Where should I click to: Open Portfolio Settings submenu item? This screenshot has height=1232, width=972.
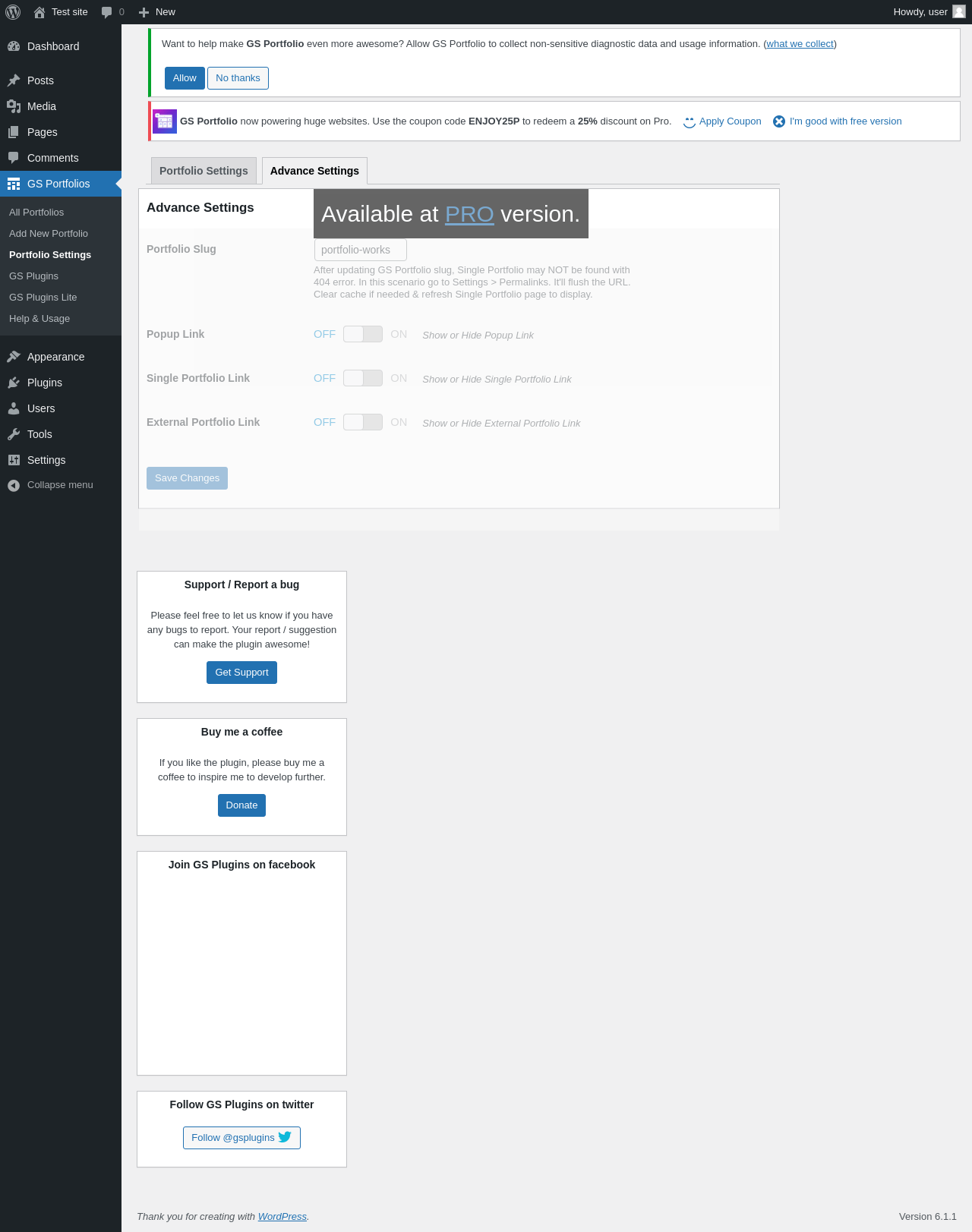(x=61, y=255)
